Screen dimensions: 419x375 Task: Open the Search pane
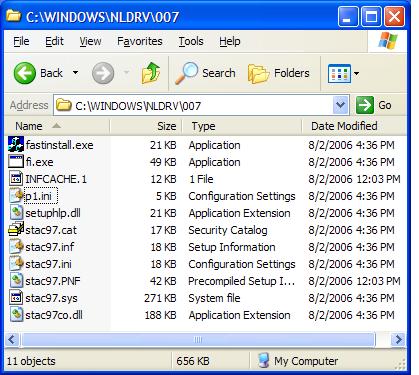(205, 73)
